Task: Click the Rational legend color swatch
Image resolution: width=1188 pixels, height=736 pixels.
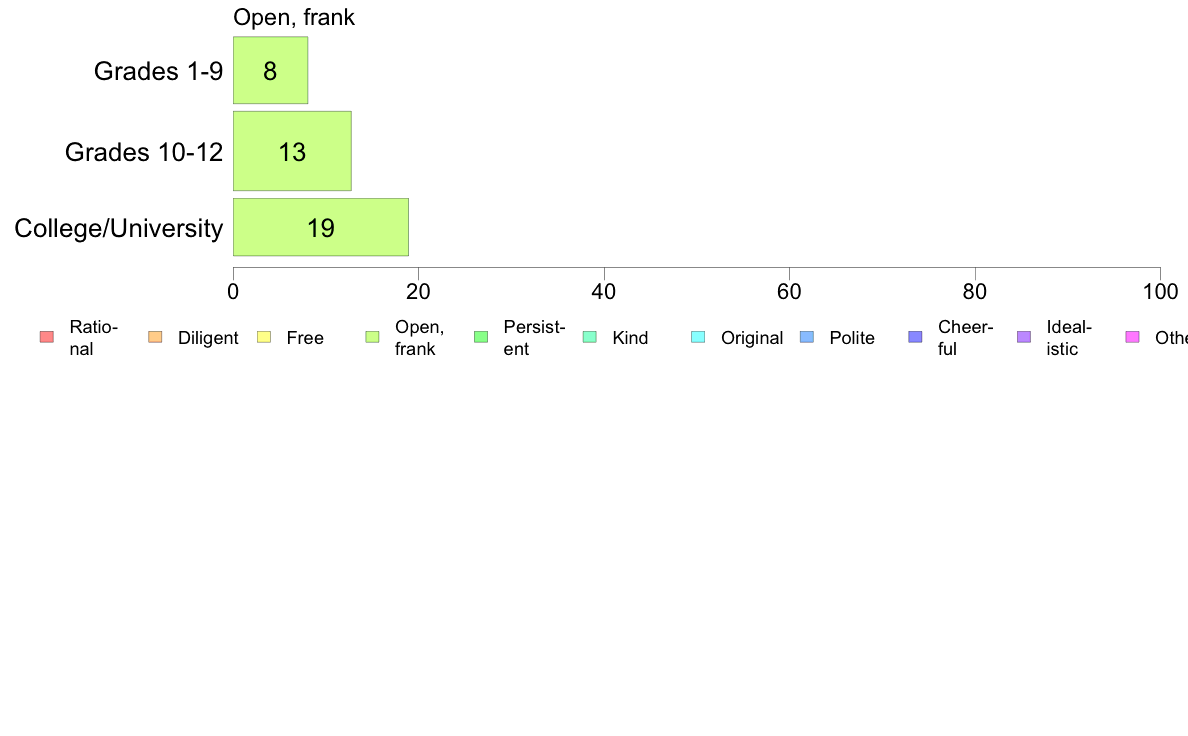Action: [x=47, y=337]
